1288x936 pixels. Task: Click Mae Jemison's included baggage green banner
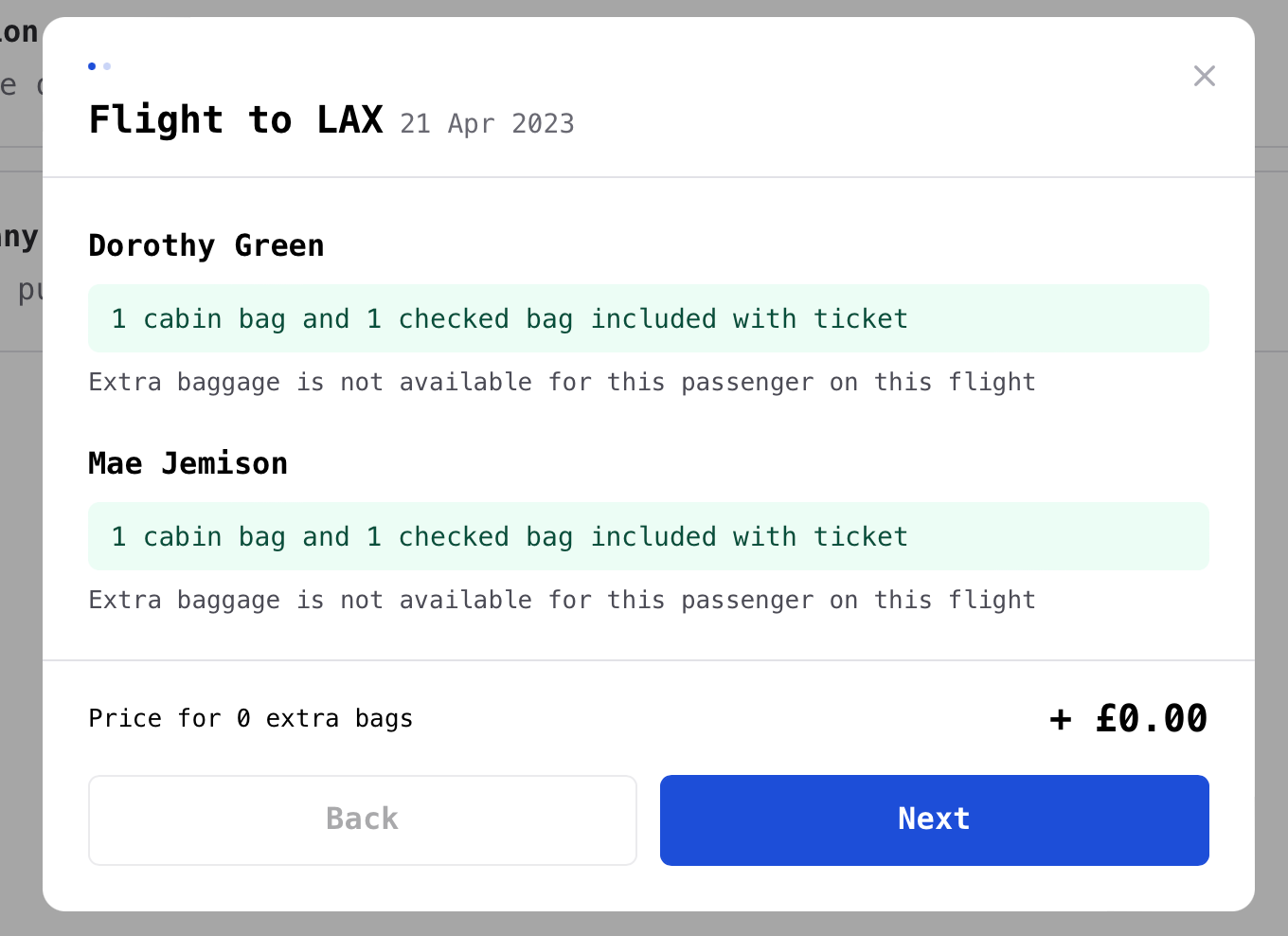point(648,536)
